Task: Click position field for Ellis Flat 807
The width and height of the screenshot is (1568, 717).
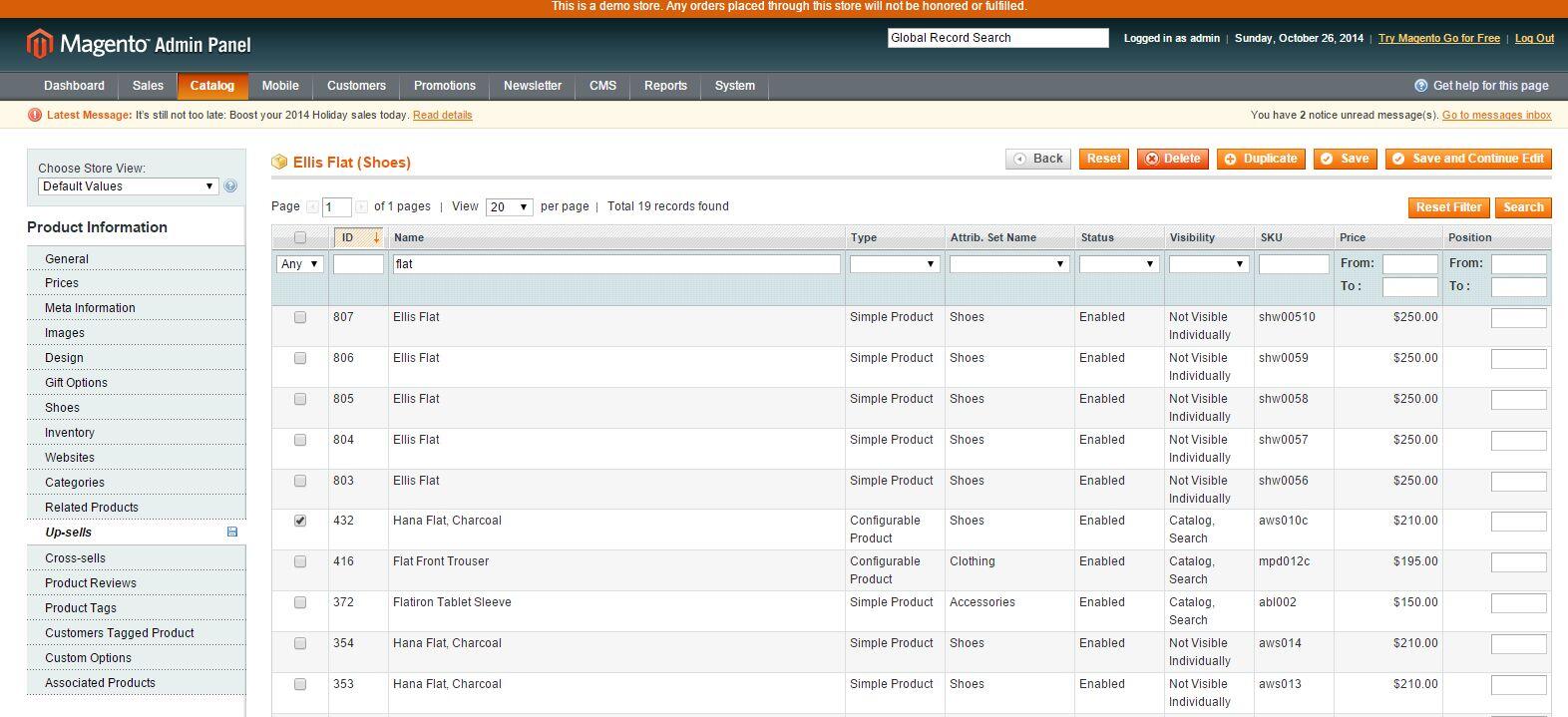Action: pyautogui.click(x=1519, y=318)
